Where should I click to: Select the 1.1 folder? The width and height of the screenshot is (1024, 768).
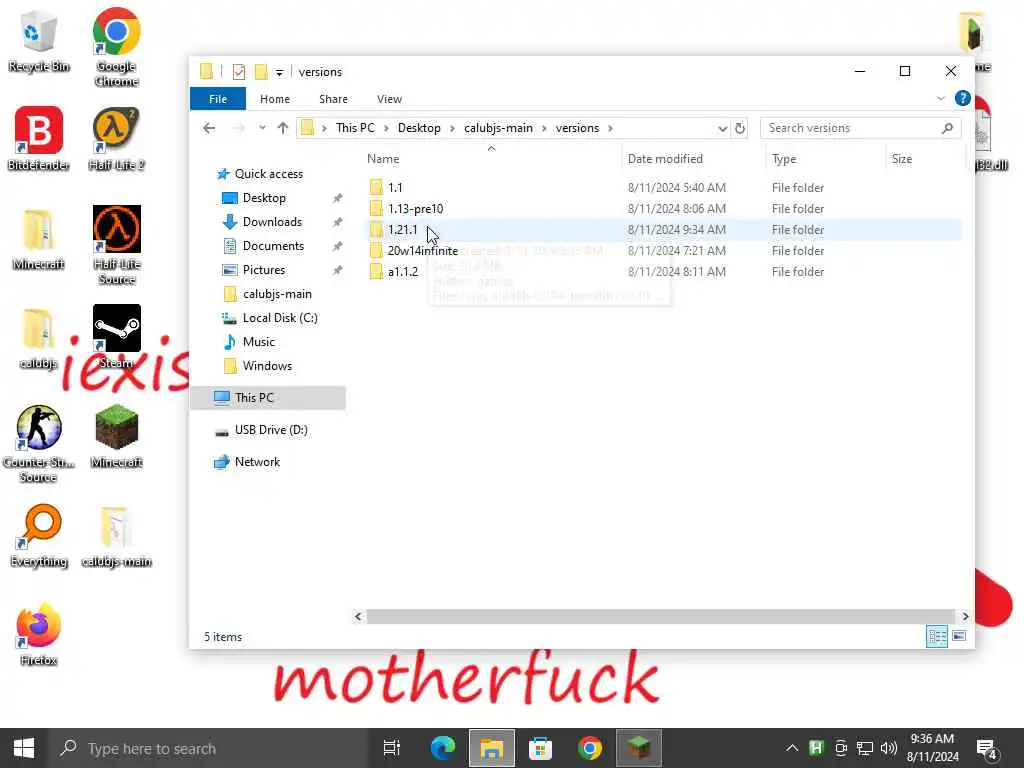664,187
